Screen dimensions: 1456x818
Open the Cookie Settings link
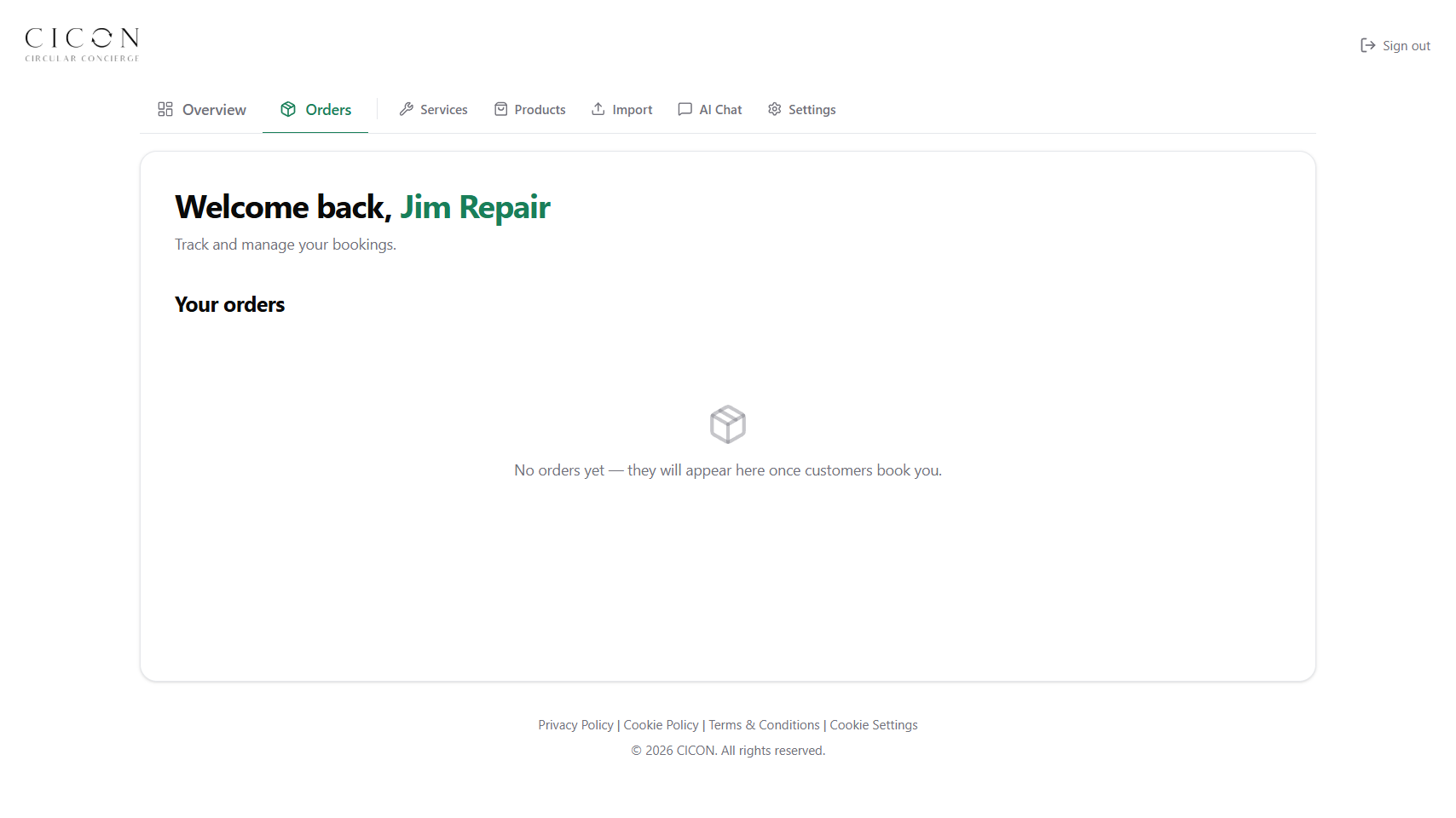coord(874,725)
